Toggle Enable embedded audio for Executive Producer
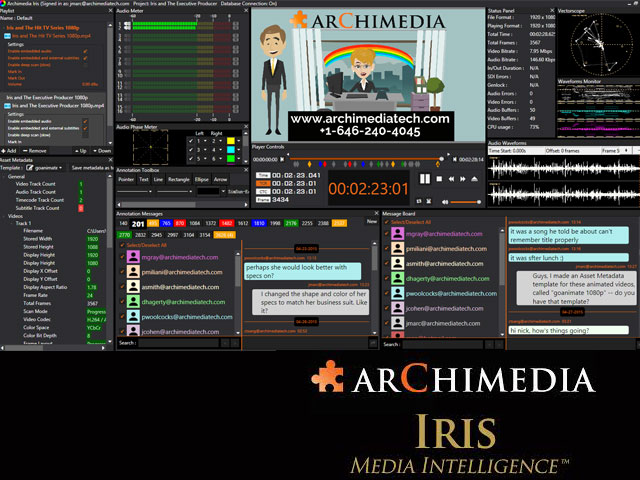 click(x=85, y=121)
